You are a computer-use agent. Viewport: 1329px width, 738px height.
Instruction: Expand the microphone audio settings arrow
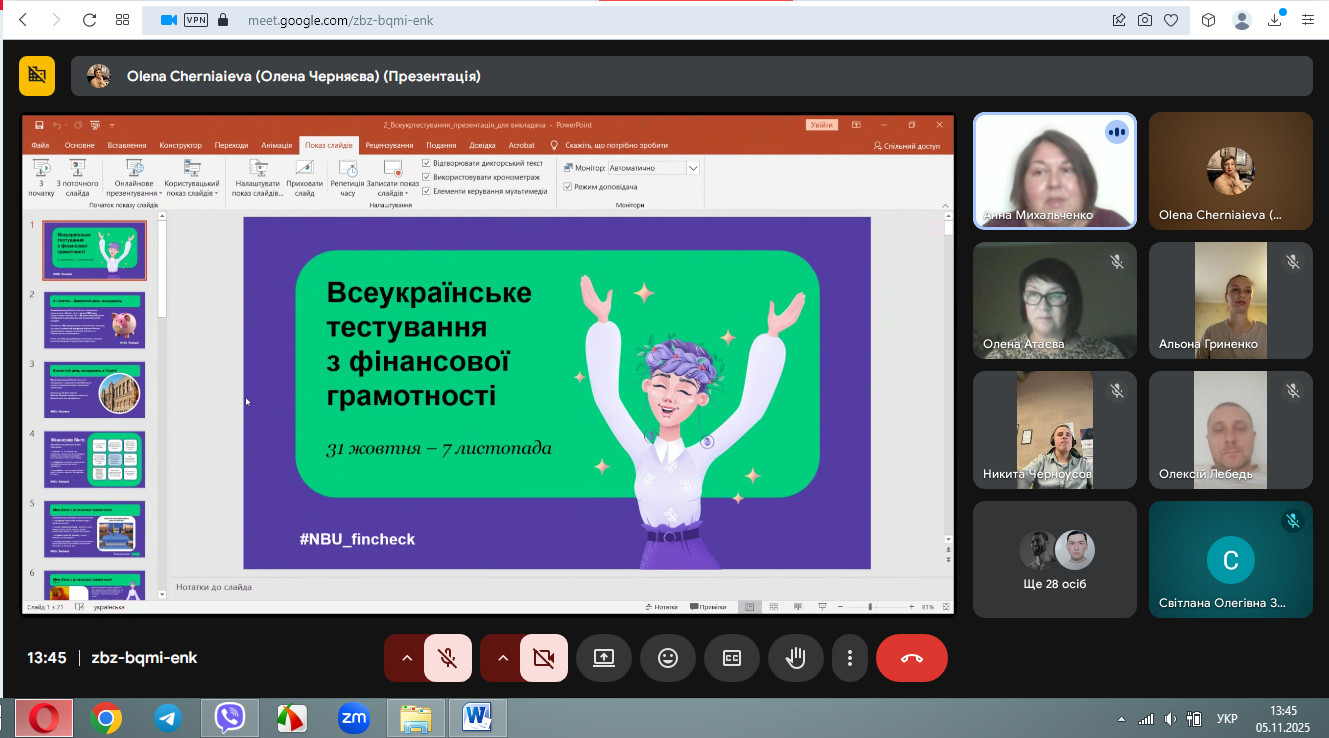[407, 658]
